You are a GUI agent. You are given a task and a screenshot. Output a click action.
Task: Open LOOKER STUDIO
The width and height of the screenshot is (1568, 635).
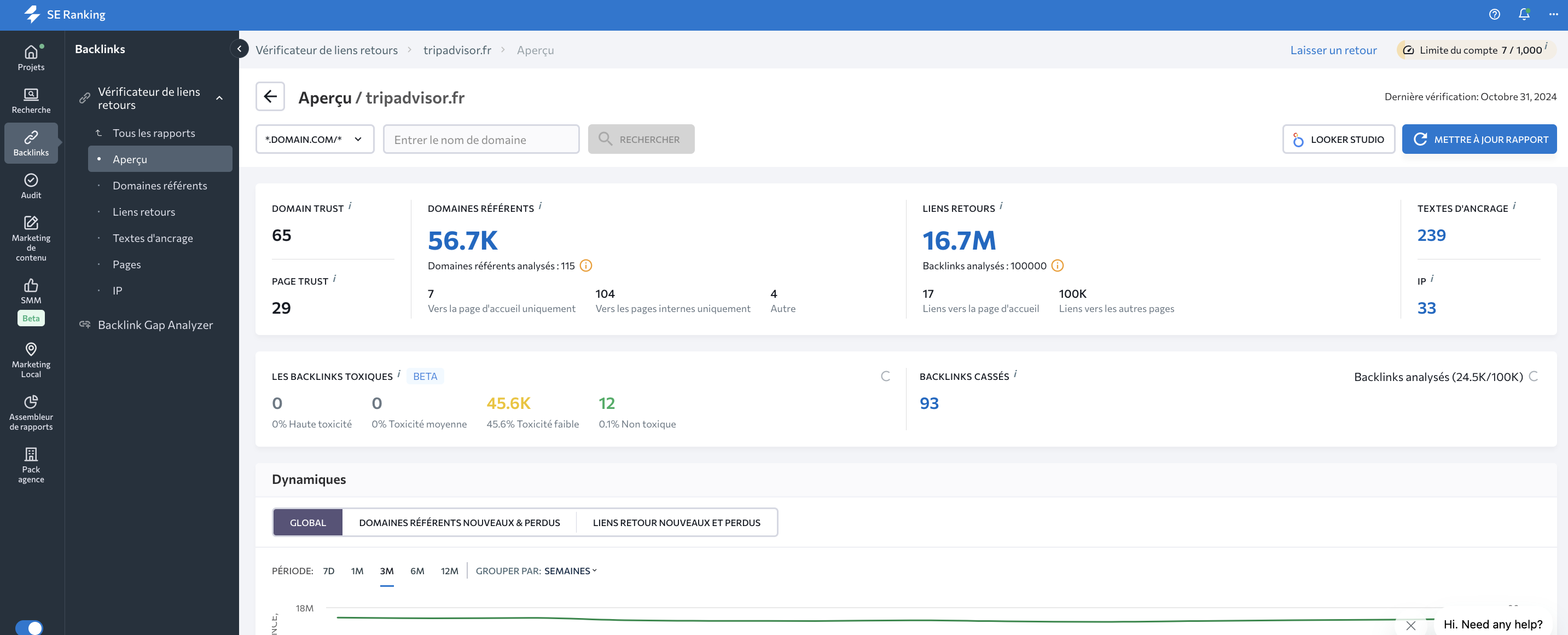pyautogui.click(x=1339, y=140)
